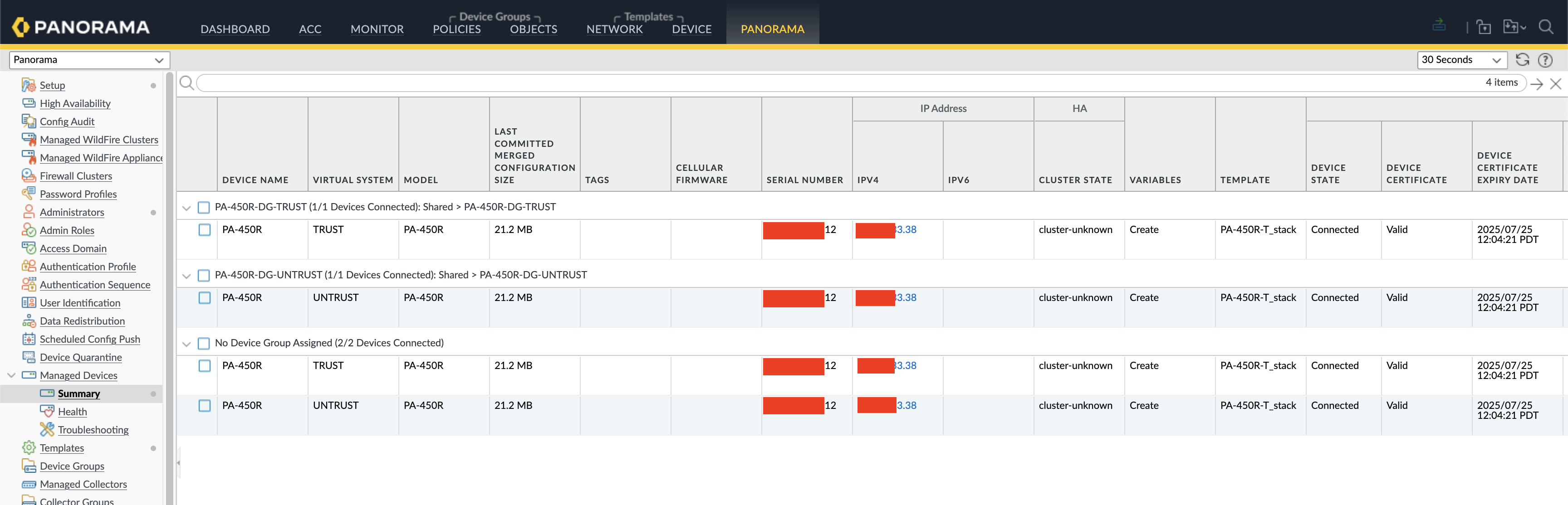Open the Setup page in the sidebar
1568x505 pixels.
click(x=52, y=85)
